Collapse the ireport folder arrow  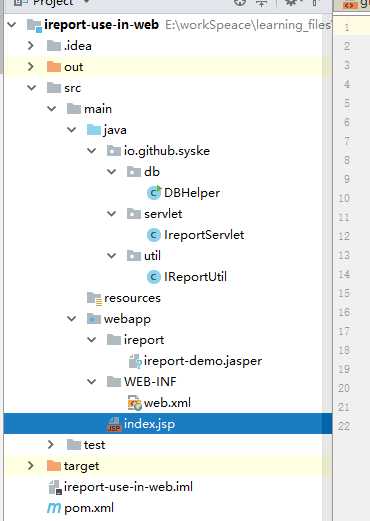(91, 340)
